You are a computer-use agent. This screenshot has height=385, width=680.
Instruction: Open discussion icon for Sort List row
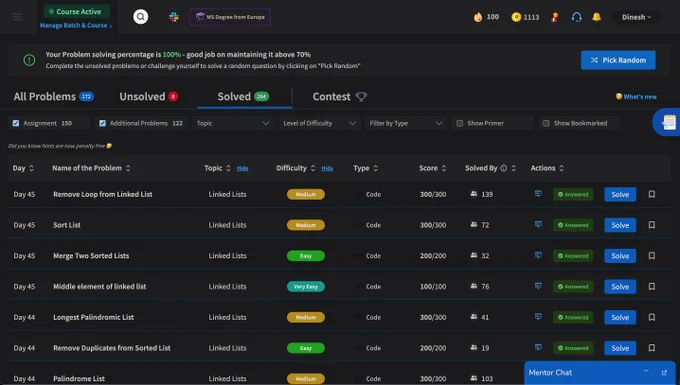pyautogui.click(x=538, y=224)
